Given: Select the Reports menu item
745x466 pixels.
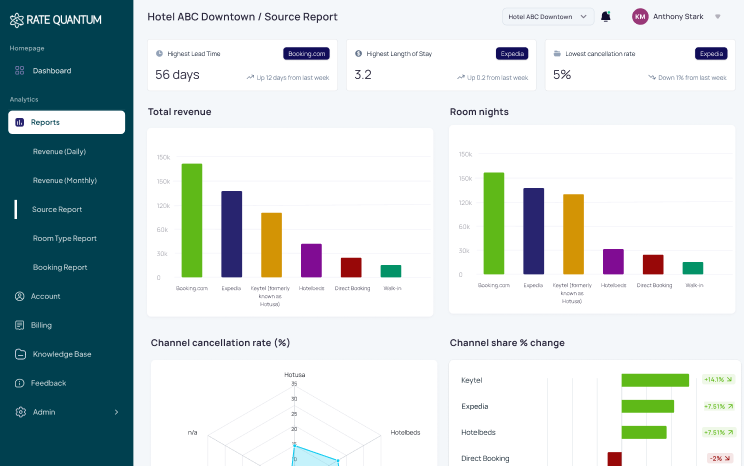Looking at the screenshot, I should [x=66, y=122].
